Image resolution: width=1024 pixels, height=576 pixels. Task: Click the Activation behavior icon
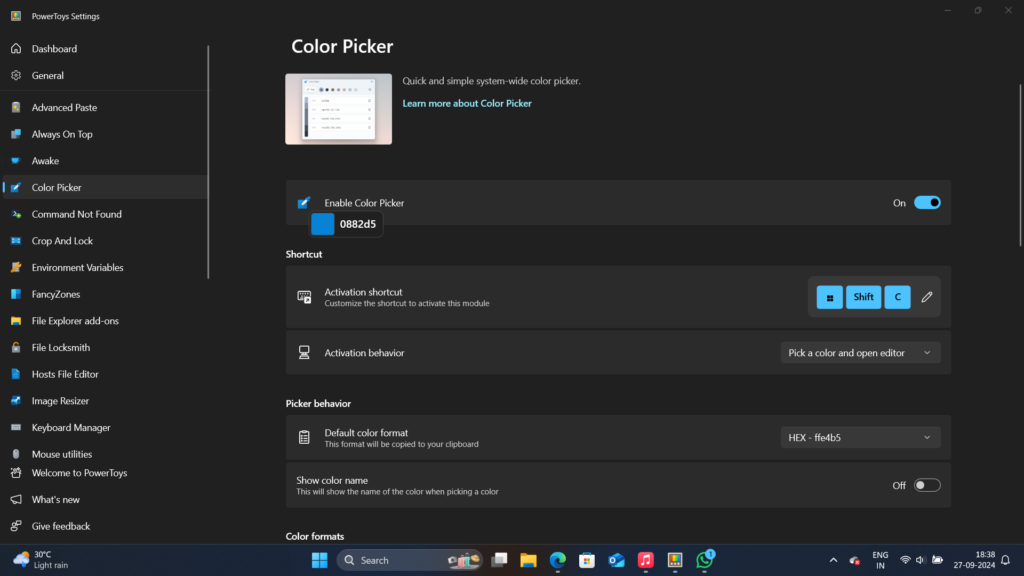click(304, 353)
